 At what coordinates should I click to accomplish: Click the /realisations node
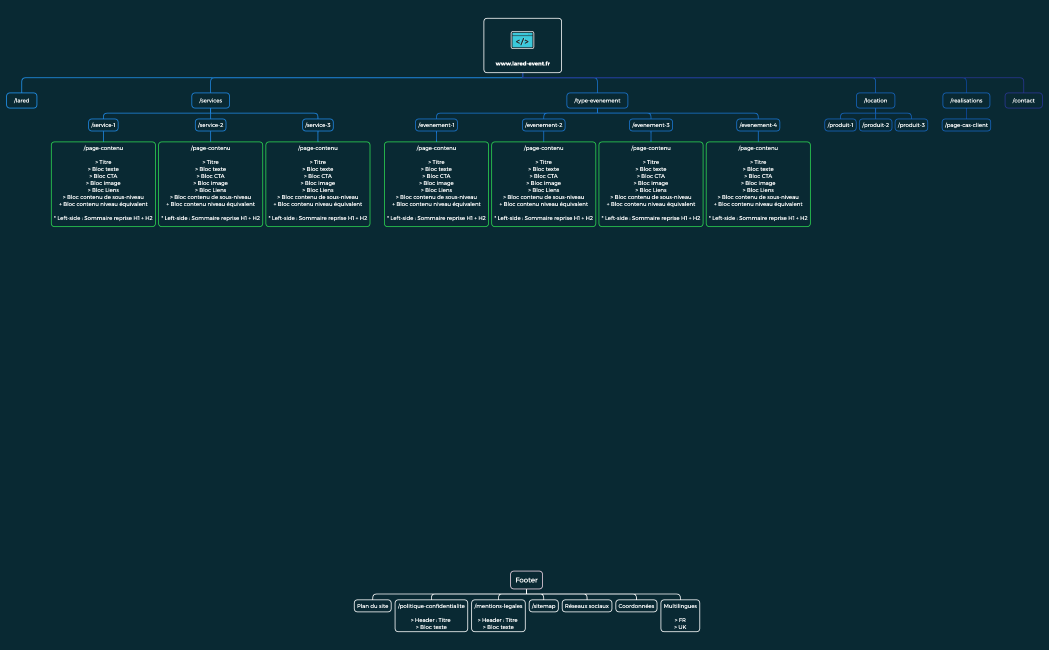(x=966, y=100)
